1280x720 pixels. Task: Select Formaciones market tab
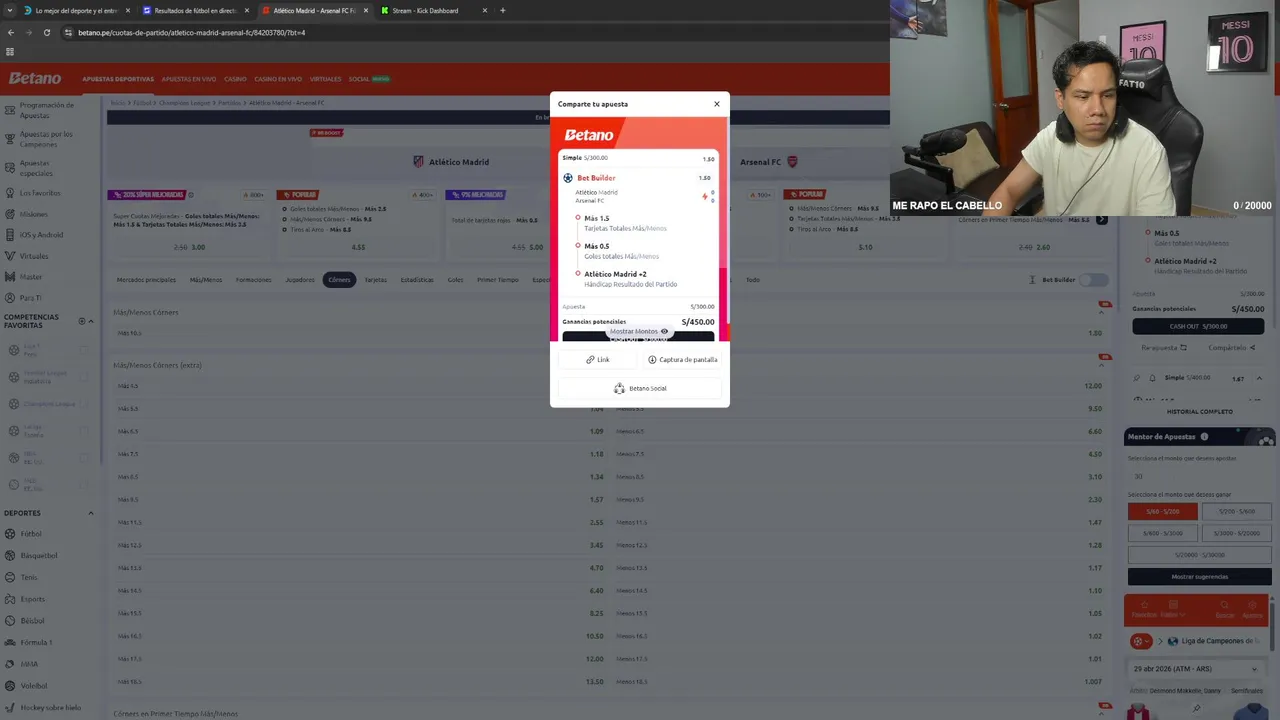tap(253, 280)
